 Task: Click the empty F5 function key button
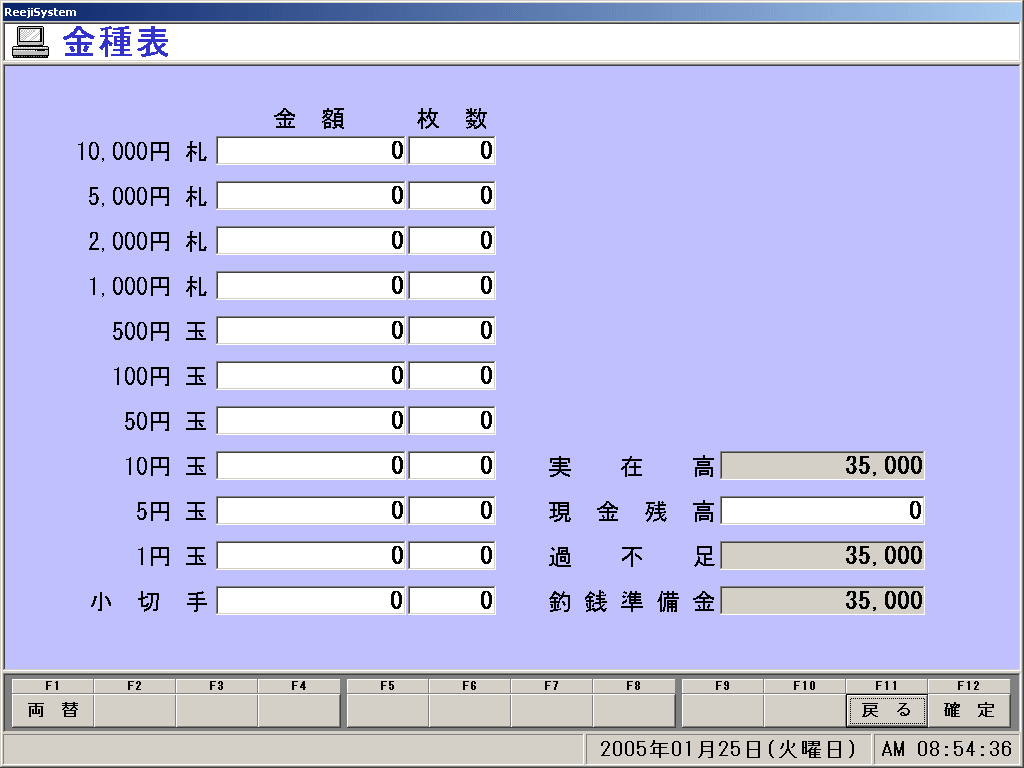coord(387,710)
